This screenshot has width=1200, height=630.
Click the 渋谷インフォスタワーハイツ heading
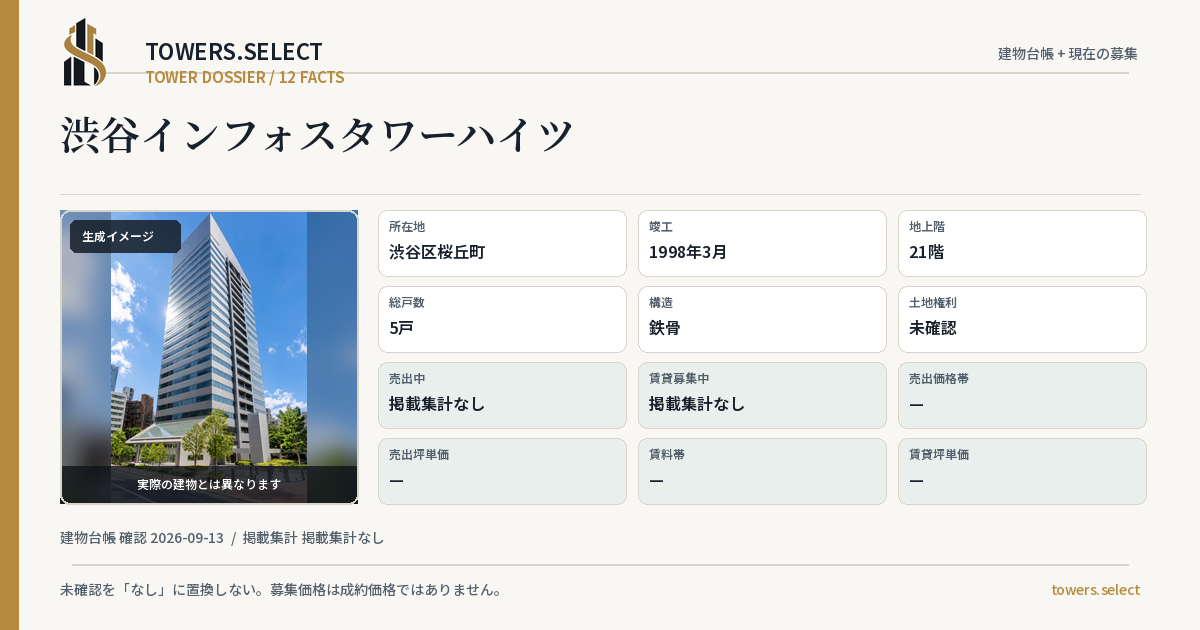click(317, 135)
